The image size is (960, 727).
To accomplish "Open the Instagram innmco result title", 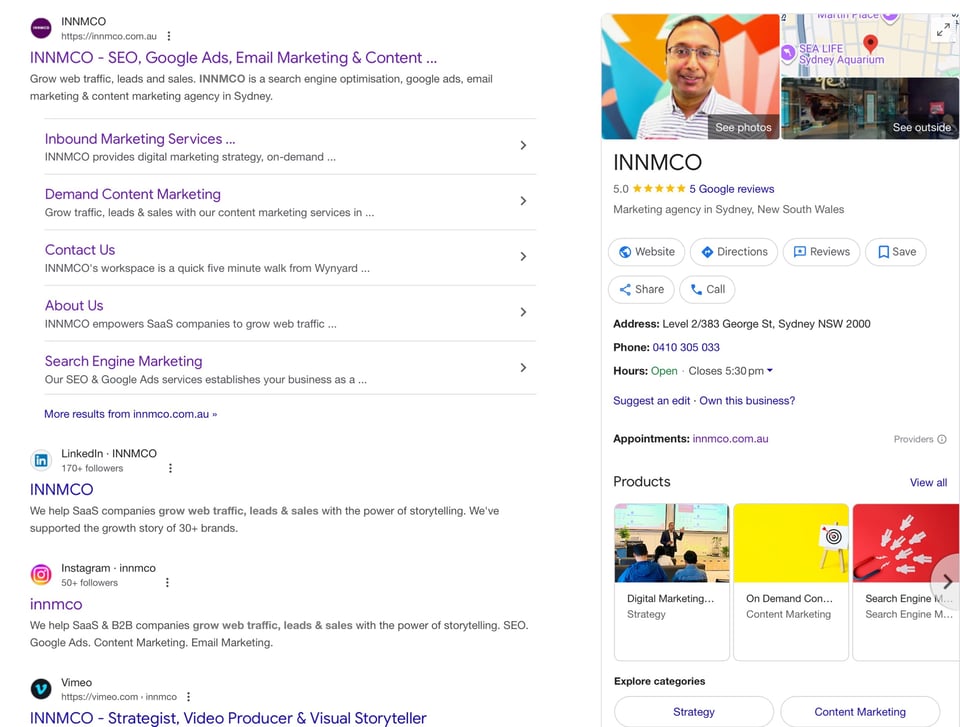I will (56, 604).
